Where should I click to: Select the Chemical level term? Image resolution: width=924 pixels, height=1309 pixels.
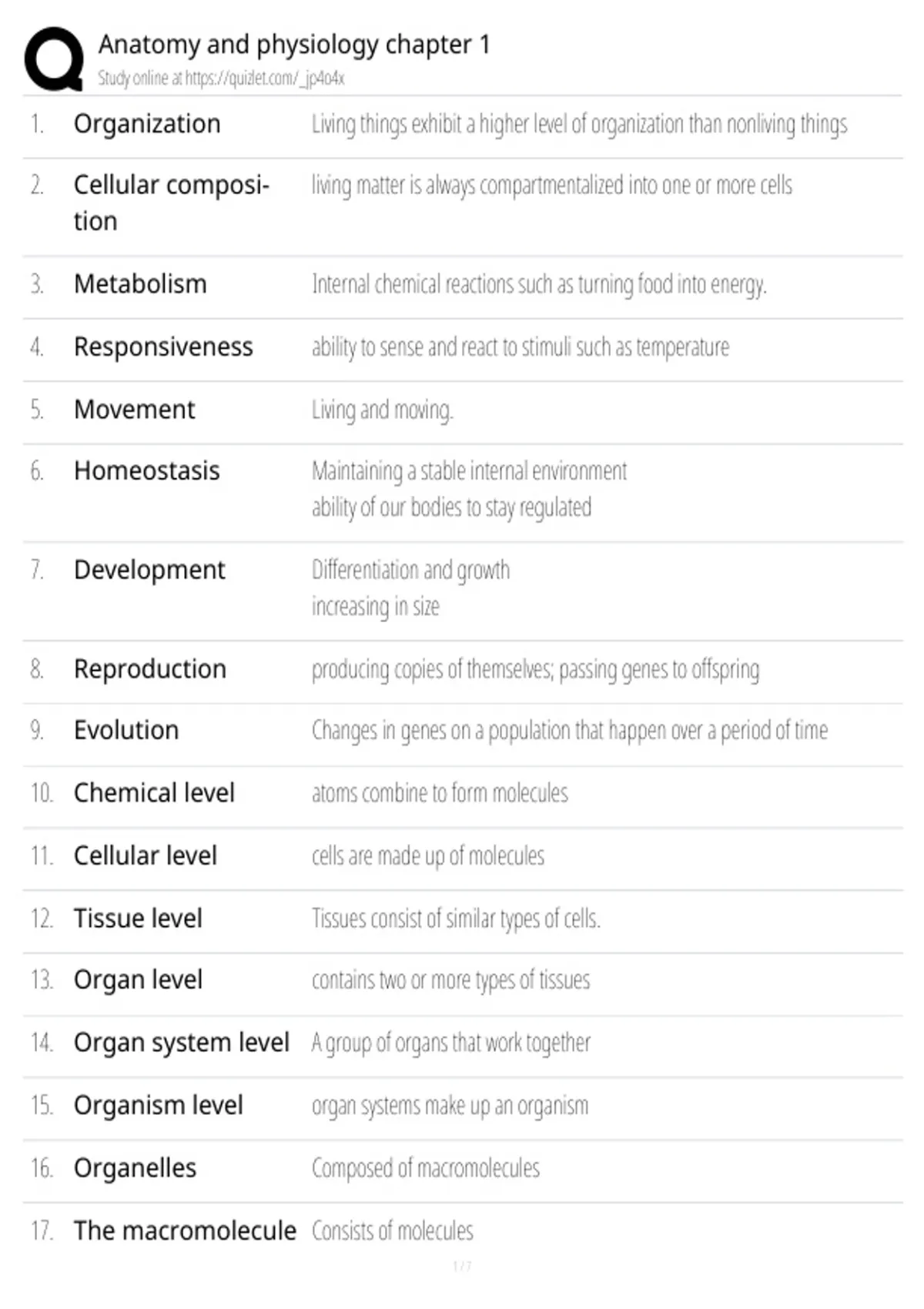click(x=154, y=792)
